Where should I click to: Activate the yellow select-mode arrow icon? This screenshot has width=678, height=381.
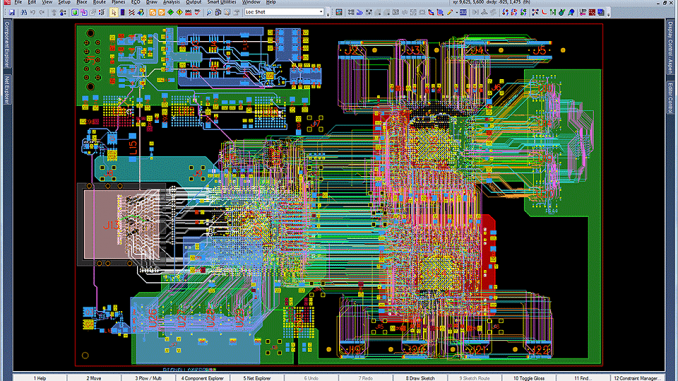[x=114, y=12]
